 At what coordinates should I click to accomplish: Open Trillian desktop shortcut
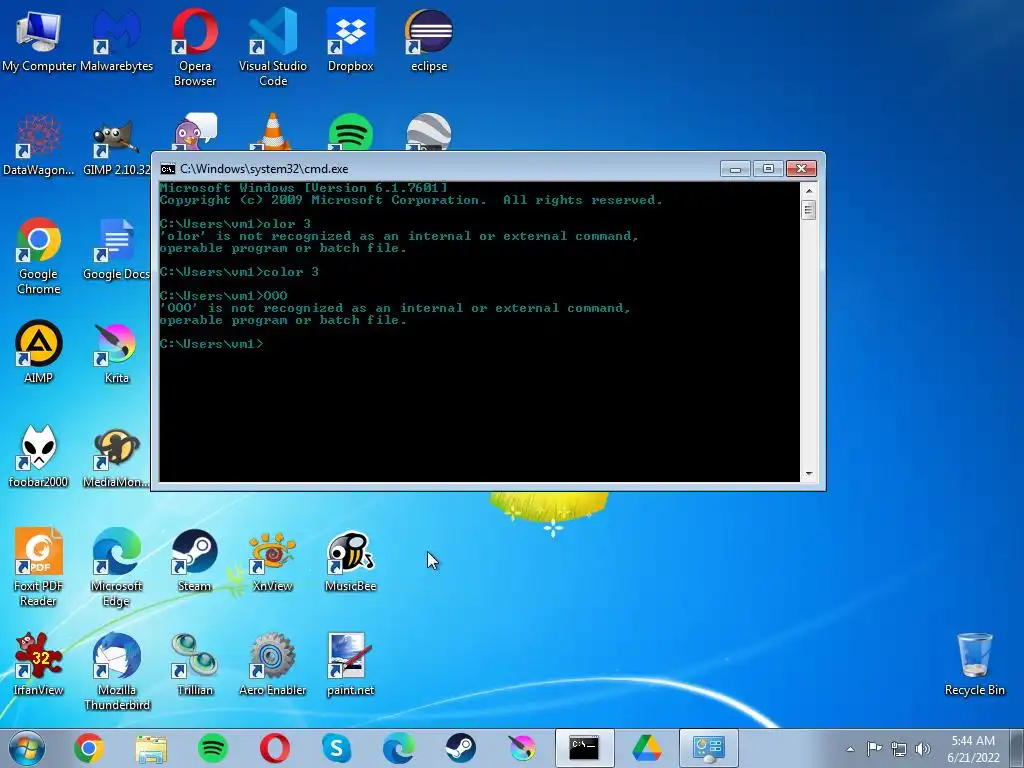(195, 664)
